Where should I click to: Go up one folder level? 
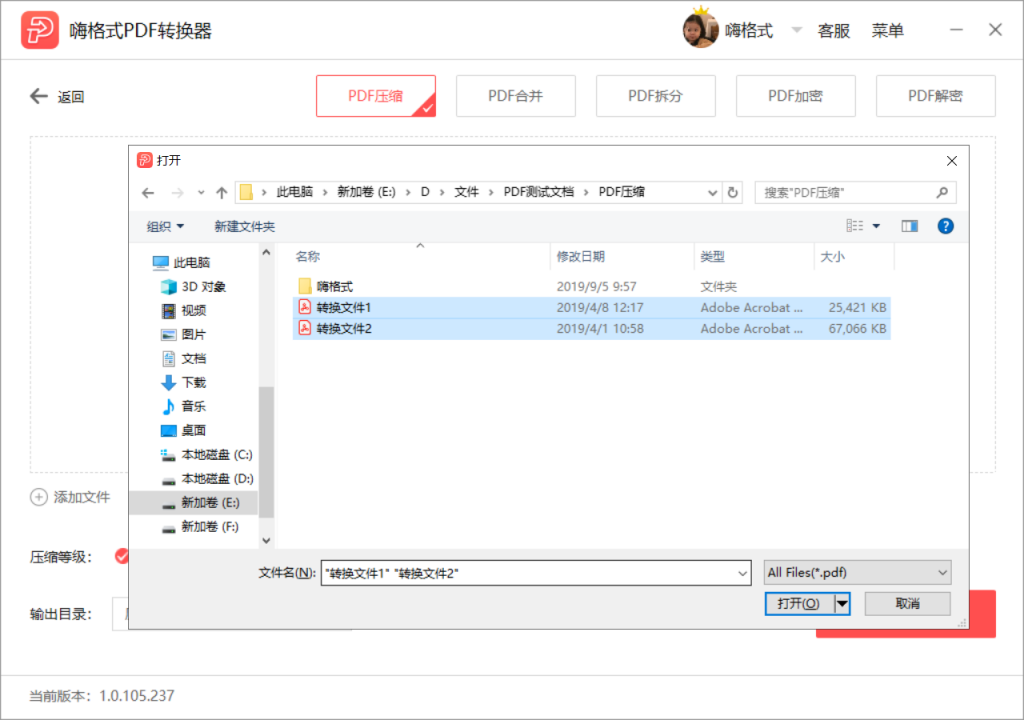221,193
